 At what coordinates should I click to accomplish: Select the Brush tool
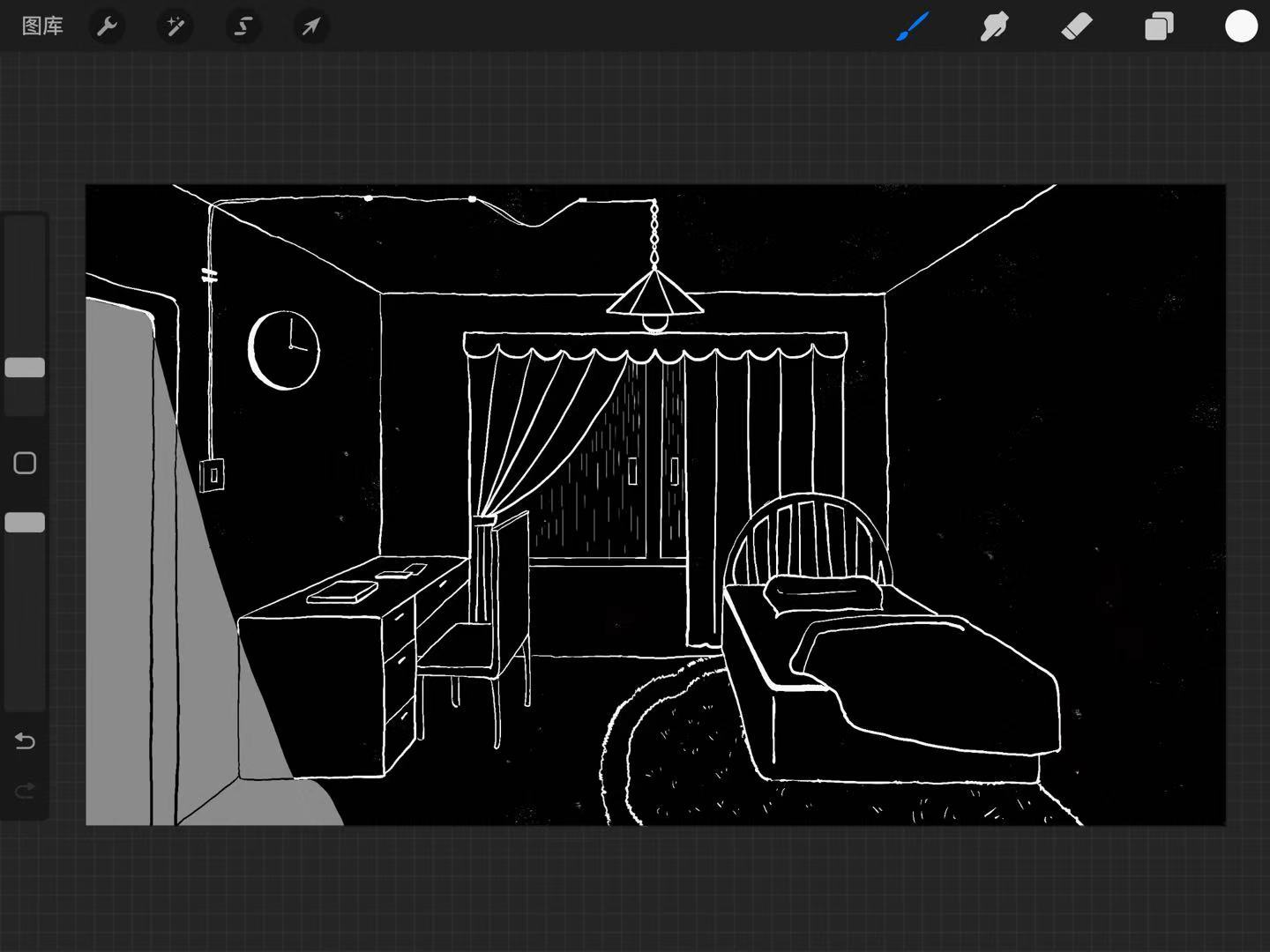click(x=913, y=26)
